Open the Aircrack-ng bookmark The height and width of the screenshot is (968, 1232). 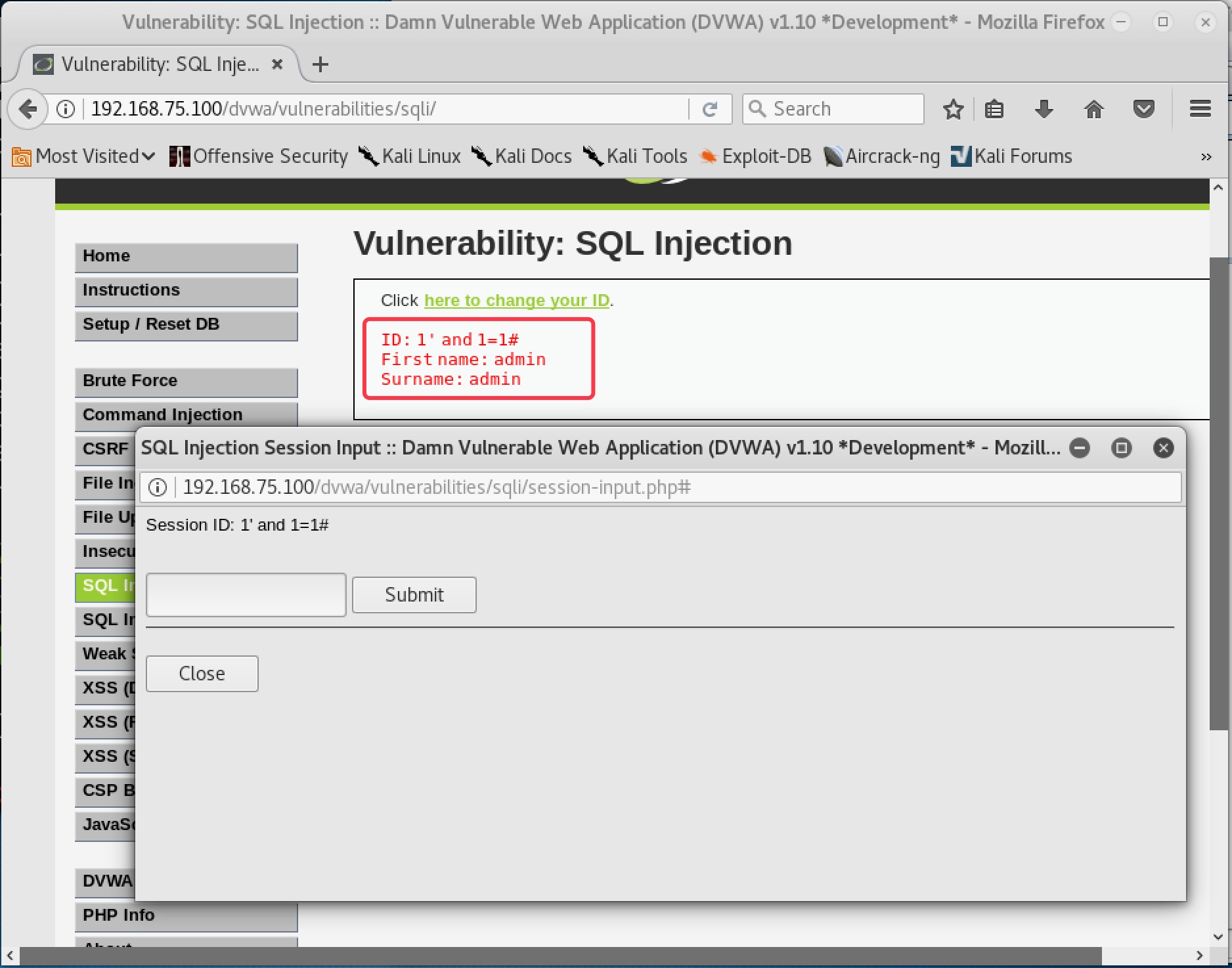881,156
